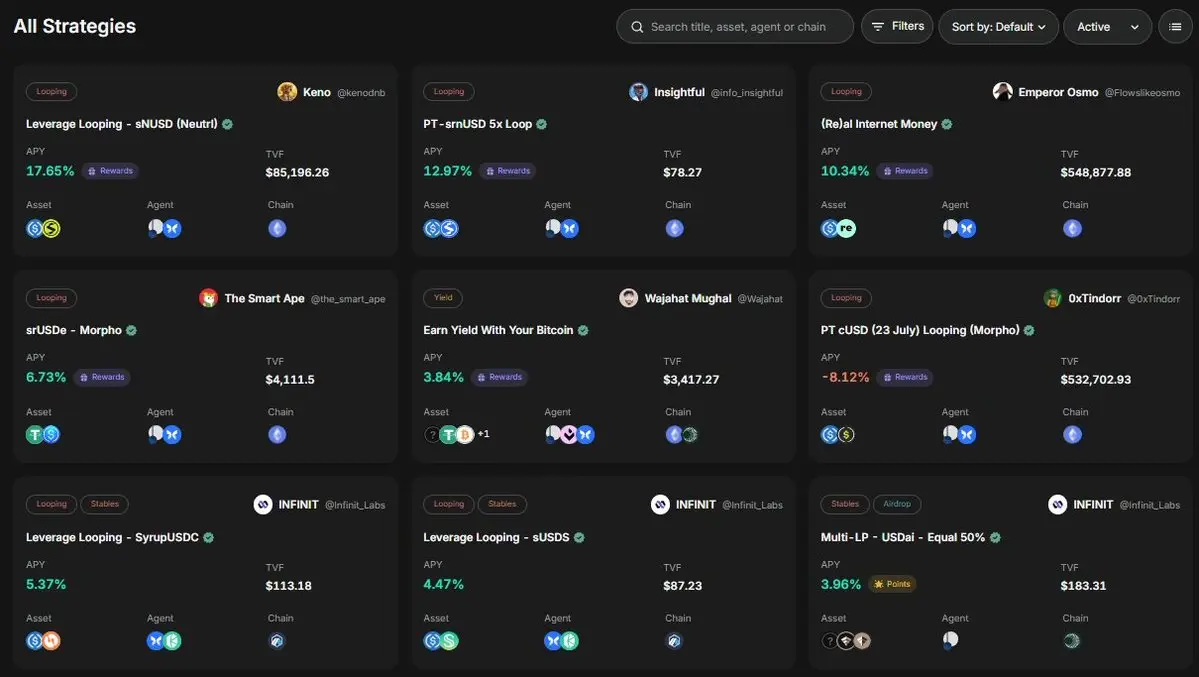Click Airdrop tag on Multi-LP card
This screenshot has width=1199, height=677.
point(897,504)
